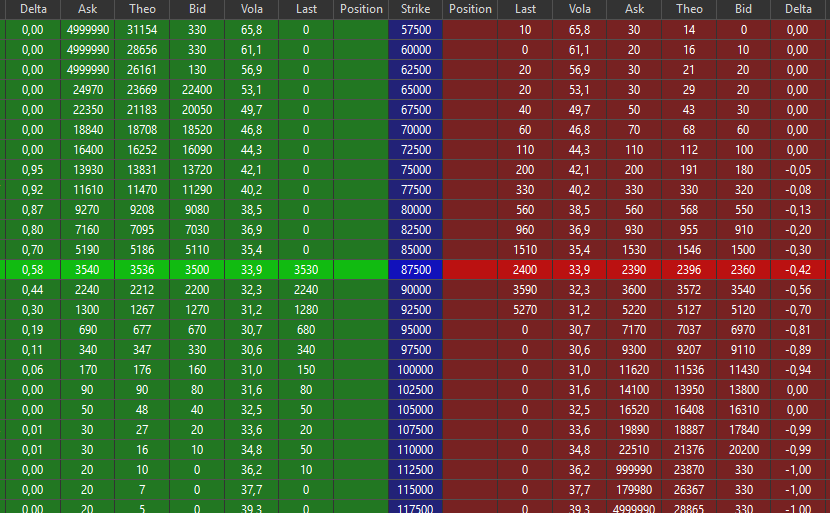
Task: Click put ask 3600 in the 90000 row
Action: click(x=634, y=290)
